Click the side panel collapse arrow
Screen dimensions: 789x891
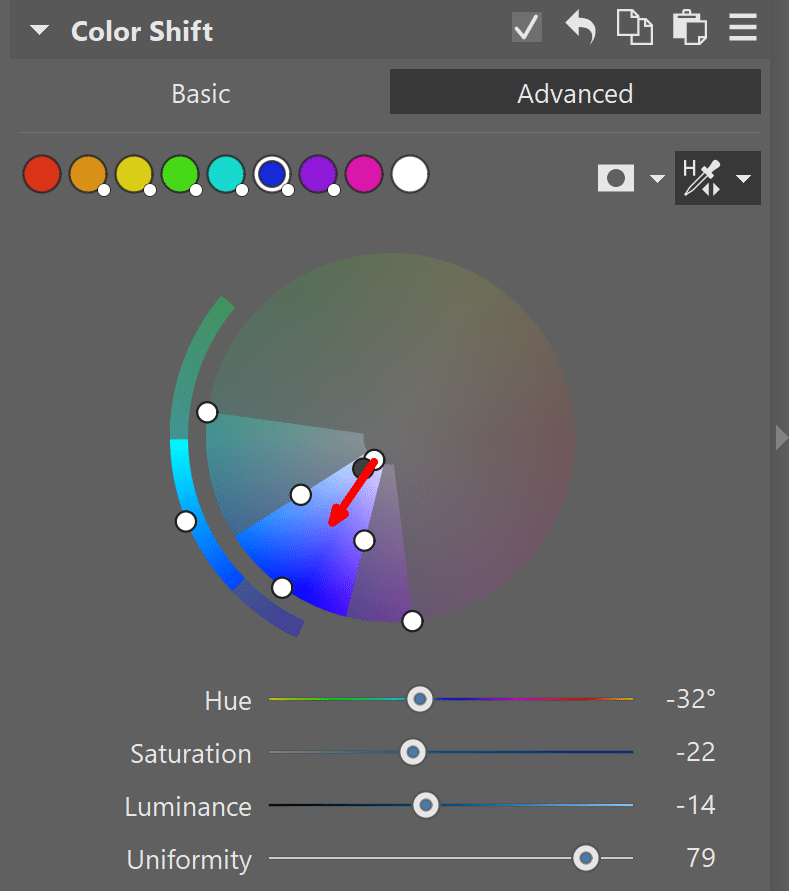[782, 438]
